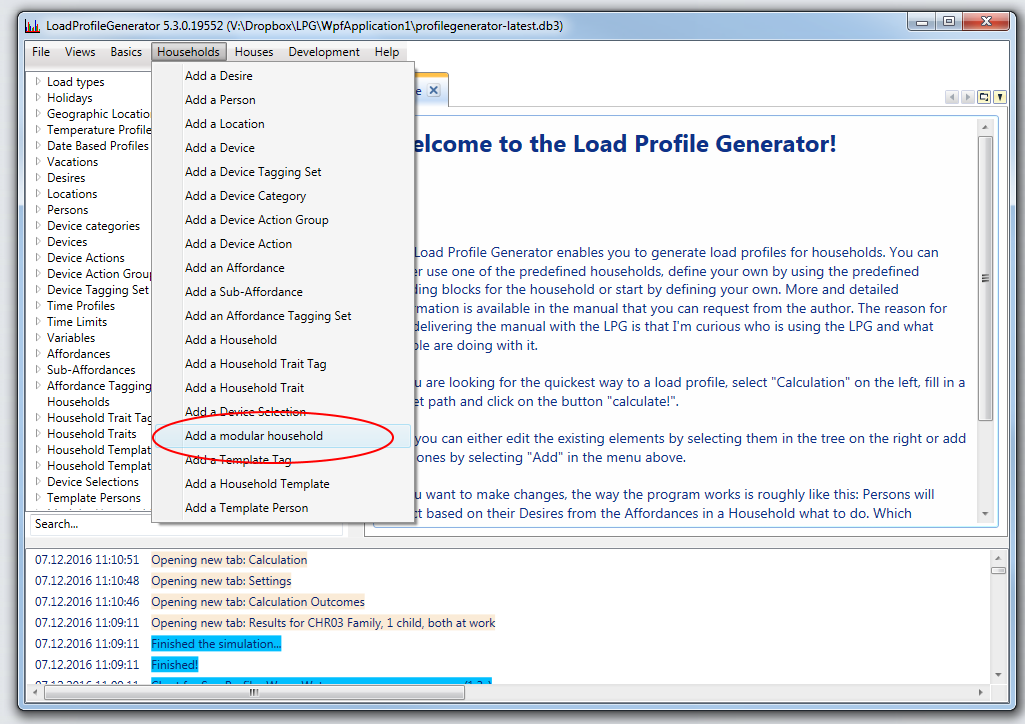The width and height of the screenshot is (1025, 724).
Task: Open the File menu
Action: coord(41,52)
